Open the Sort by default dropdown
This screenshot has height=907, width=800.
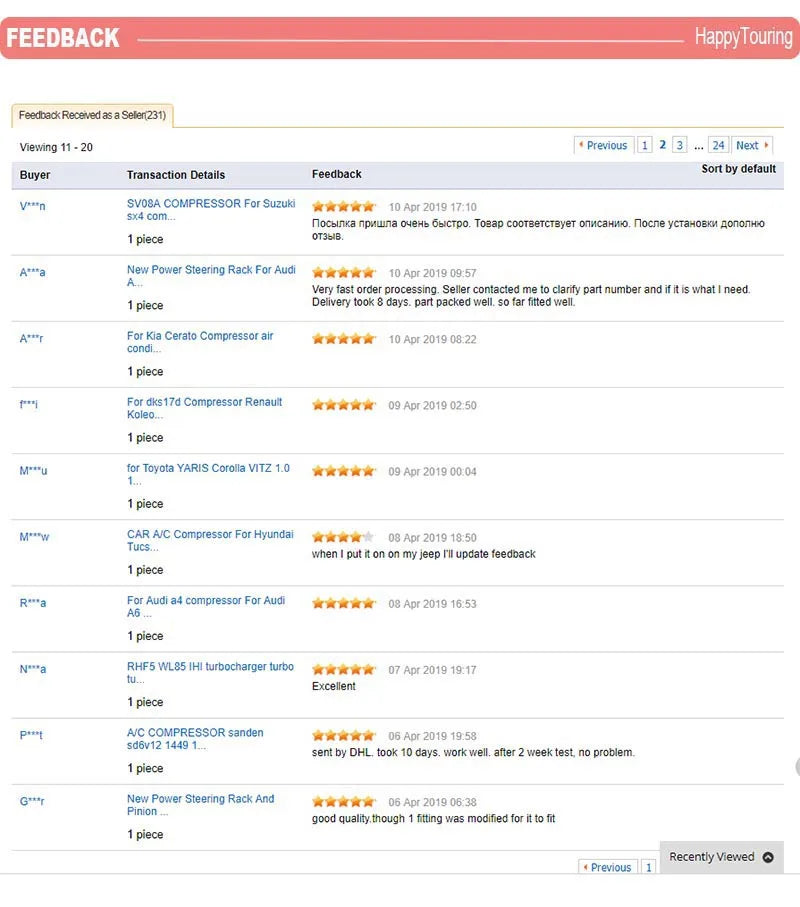pyautogui.click(x=738, y=169)
